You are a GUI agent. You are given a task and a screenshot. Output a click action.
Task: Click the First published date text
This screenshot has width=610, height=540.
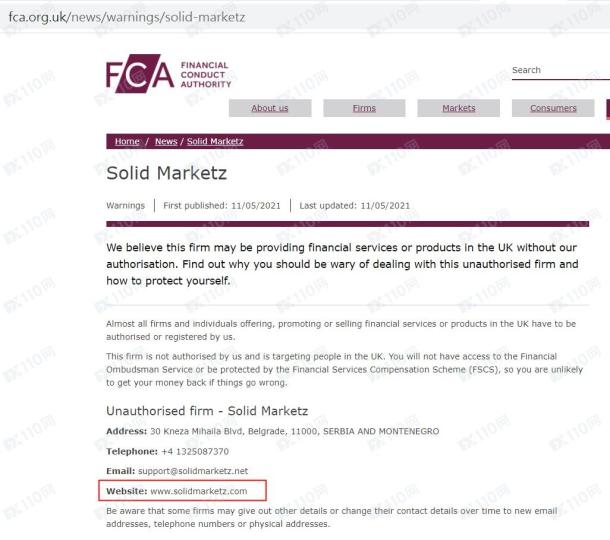[222, 205]
